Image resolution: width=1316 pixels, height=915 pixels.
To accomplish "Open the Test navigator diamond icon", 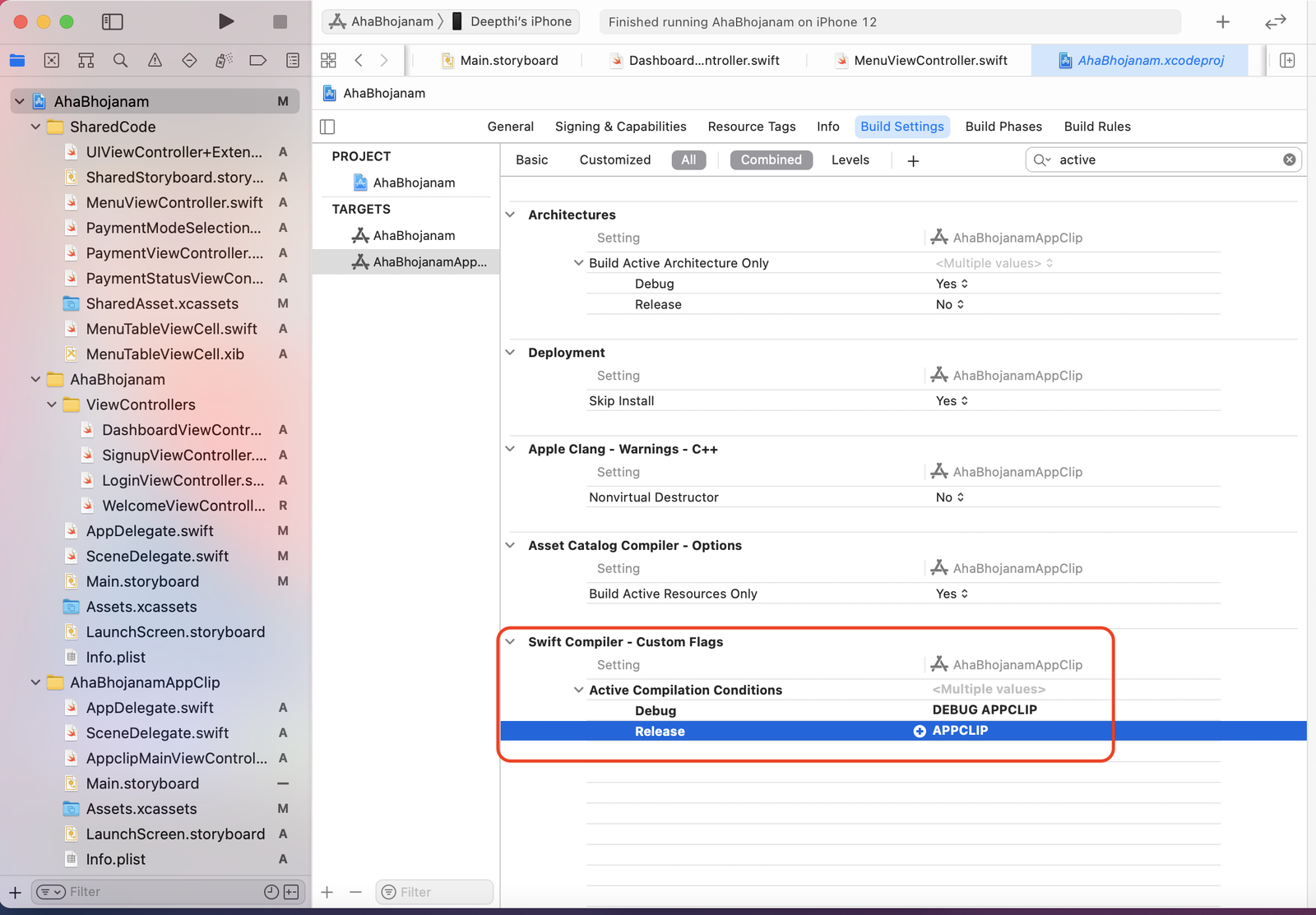I will coord(189,60).
